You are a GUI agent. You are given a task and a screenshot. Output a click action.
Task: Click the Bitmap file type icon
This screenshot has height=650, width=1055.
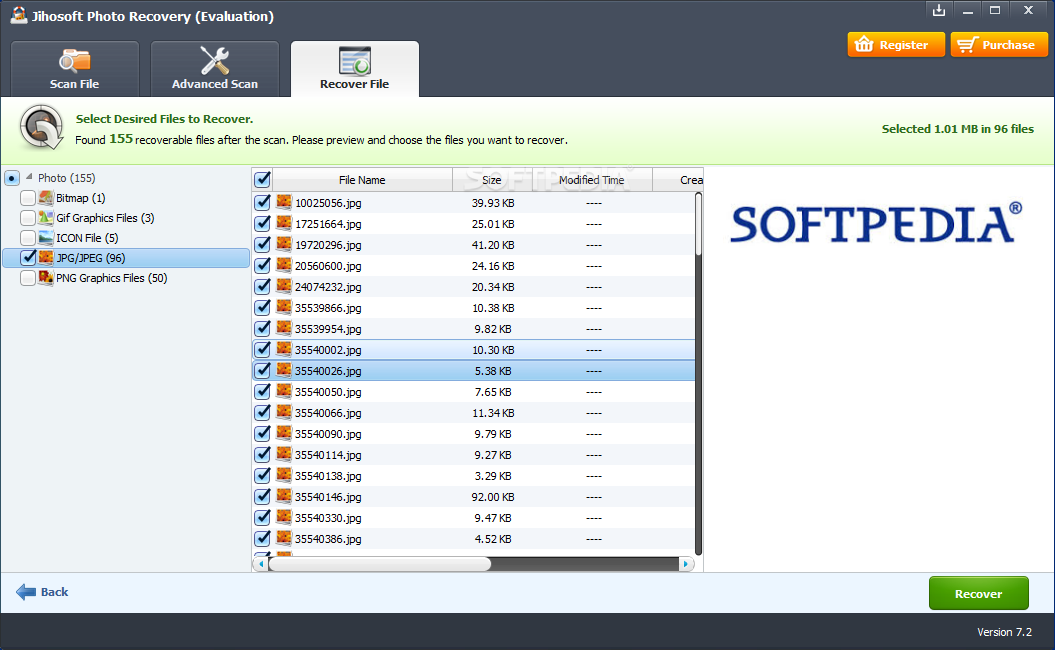click(46, 198)
